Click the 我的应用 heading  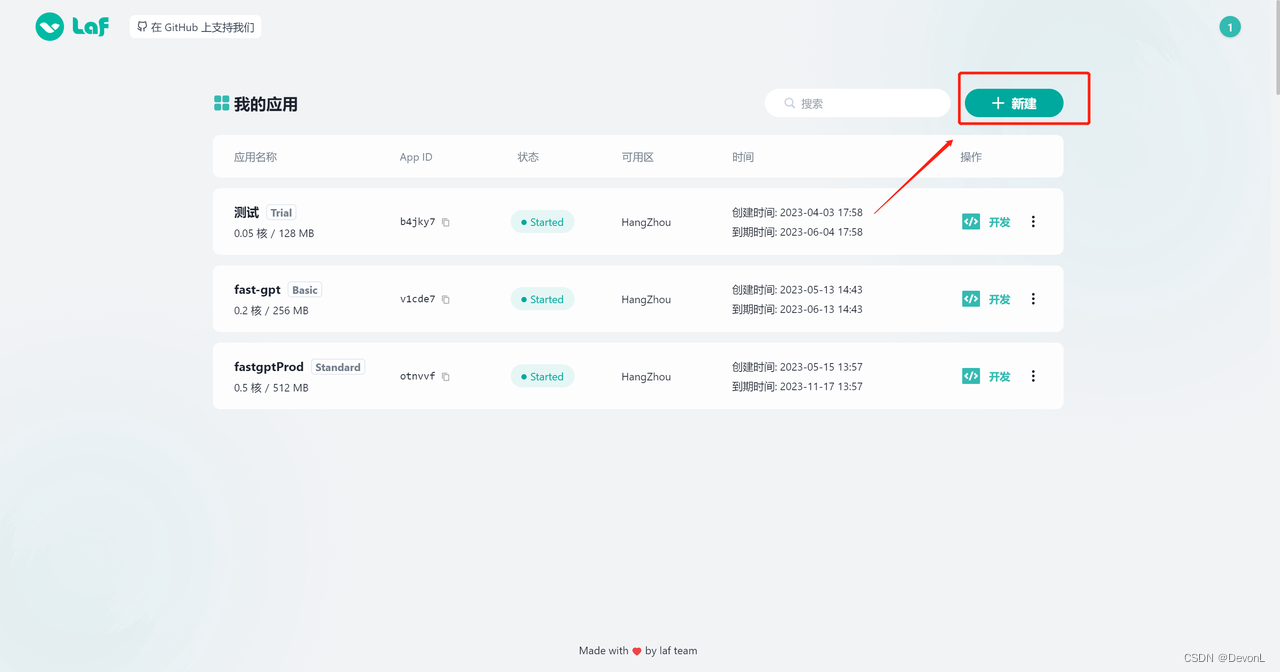click(x=266, y=104)
